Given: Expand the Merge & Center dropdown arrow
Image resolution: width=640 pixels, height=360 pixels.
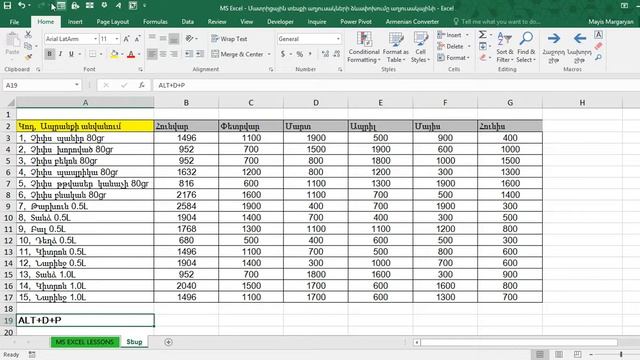Looking at the screenshot, I should point(269,54).
